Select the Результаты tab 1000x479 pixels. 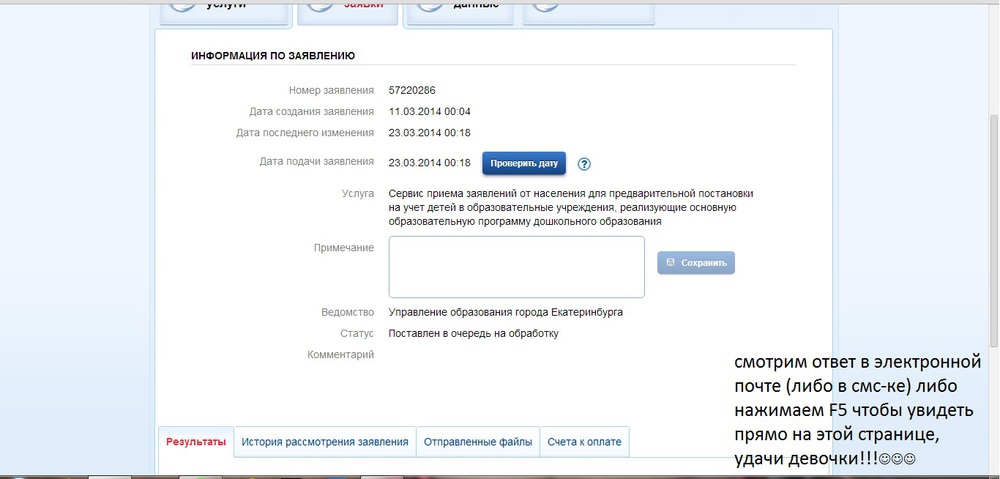(196, 442)
